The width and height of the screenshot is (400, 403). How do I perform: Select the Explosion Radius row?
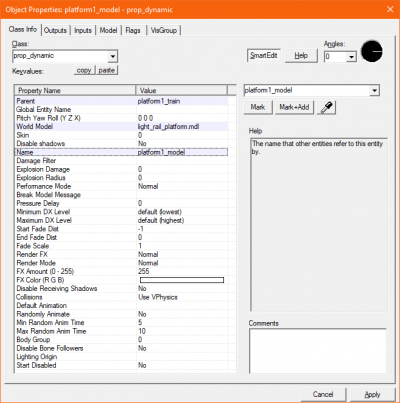pos(122,178)
